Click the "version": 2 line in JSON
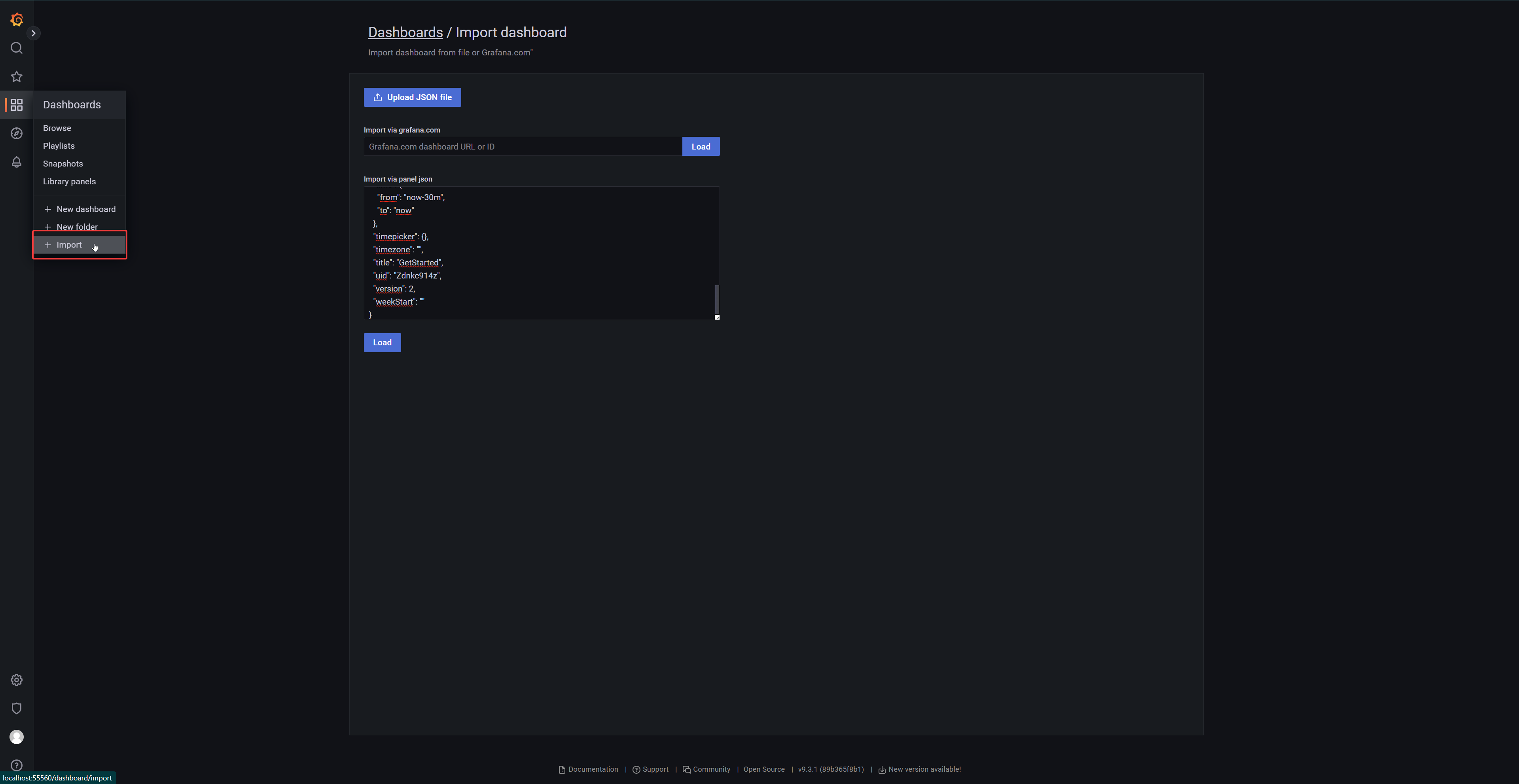This screenshot has width=1519, height=784. pos(394,288)
